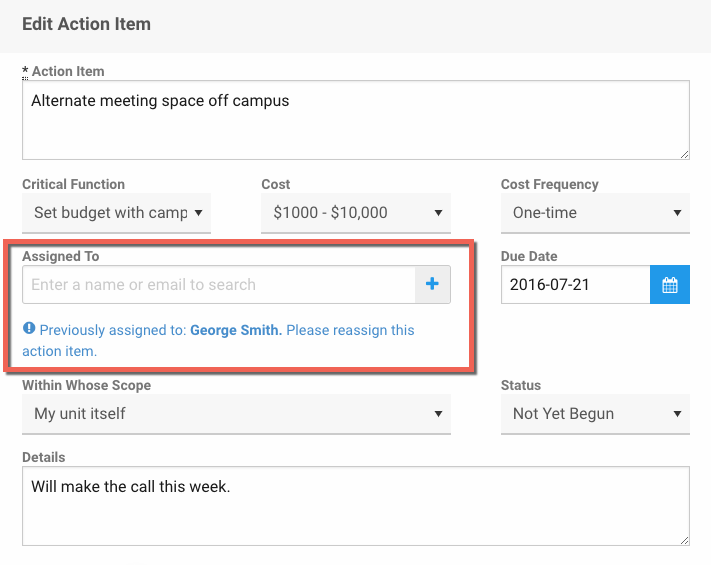The width and height of the screenshot is (711, 565).
Task: Open the Critical Function dropdown
Action: pos(116,213)
